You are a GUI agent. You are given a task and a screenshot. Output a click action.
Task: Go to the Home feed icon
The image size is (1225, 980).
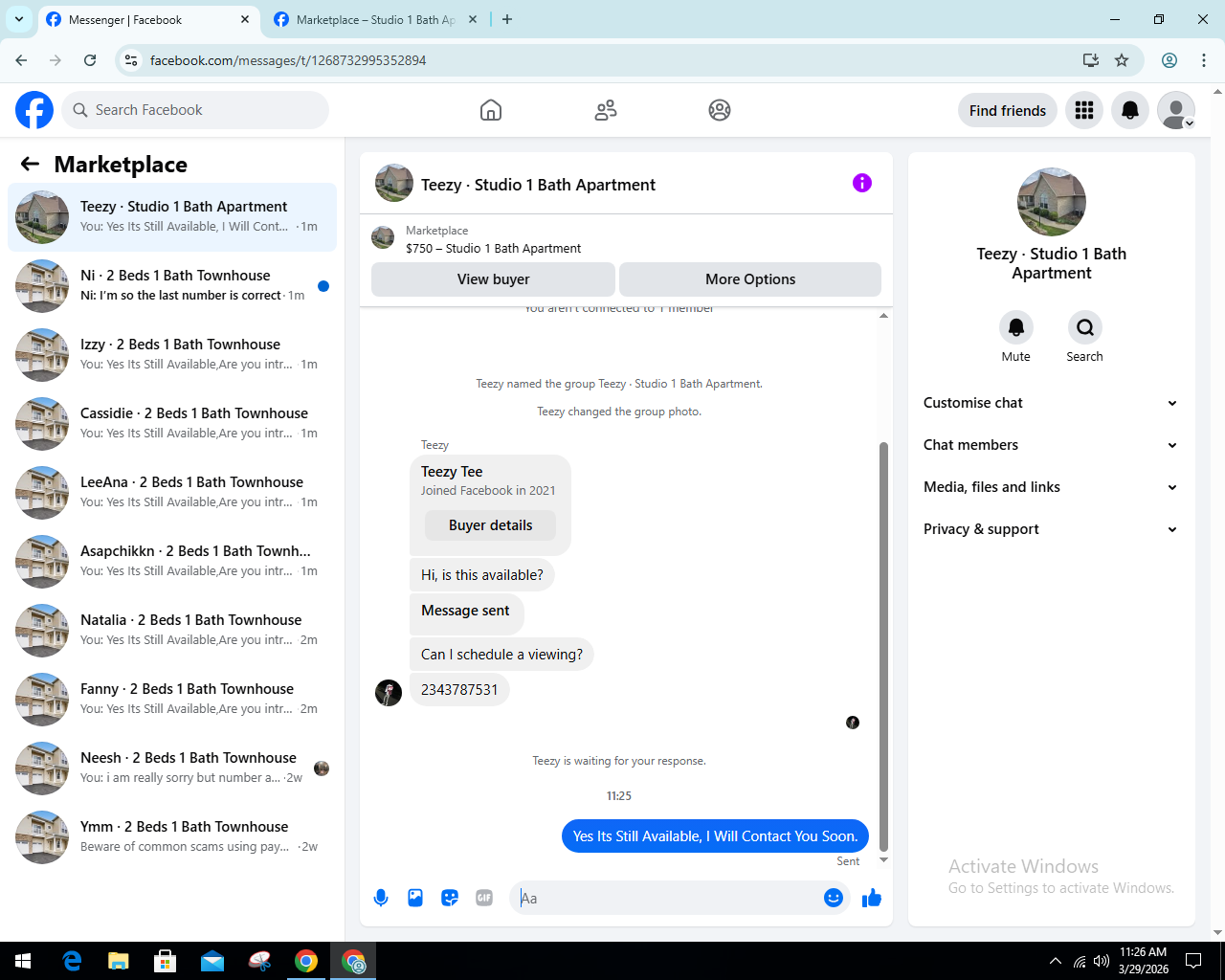[491, 110]
